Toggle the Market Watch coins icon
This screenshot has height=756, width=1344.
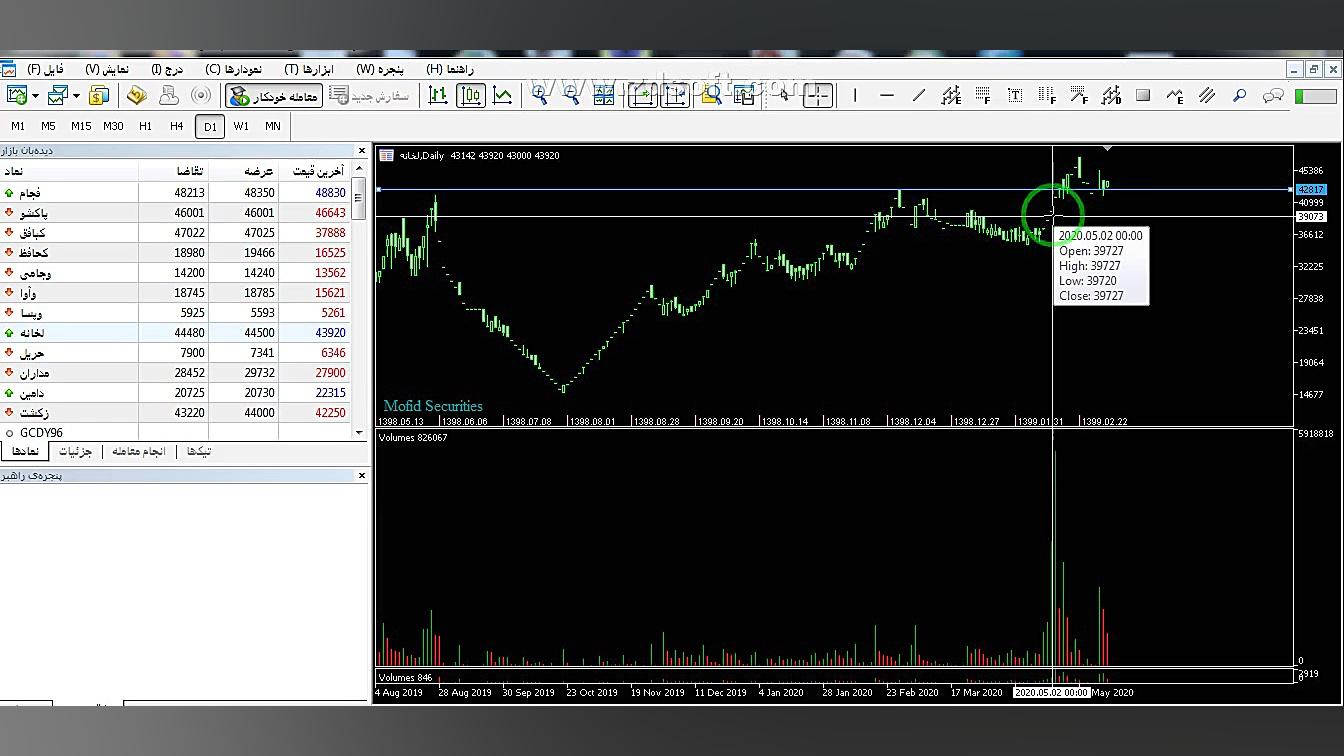point(99,95)
